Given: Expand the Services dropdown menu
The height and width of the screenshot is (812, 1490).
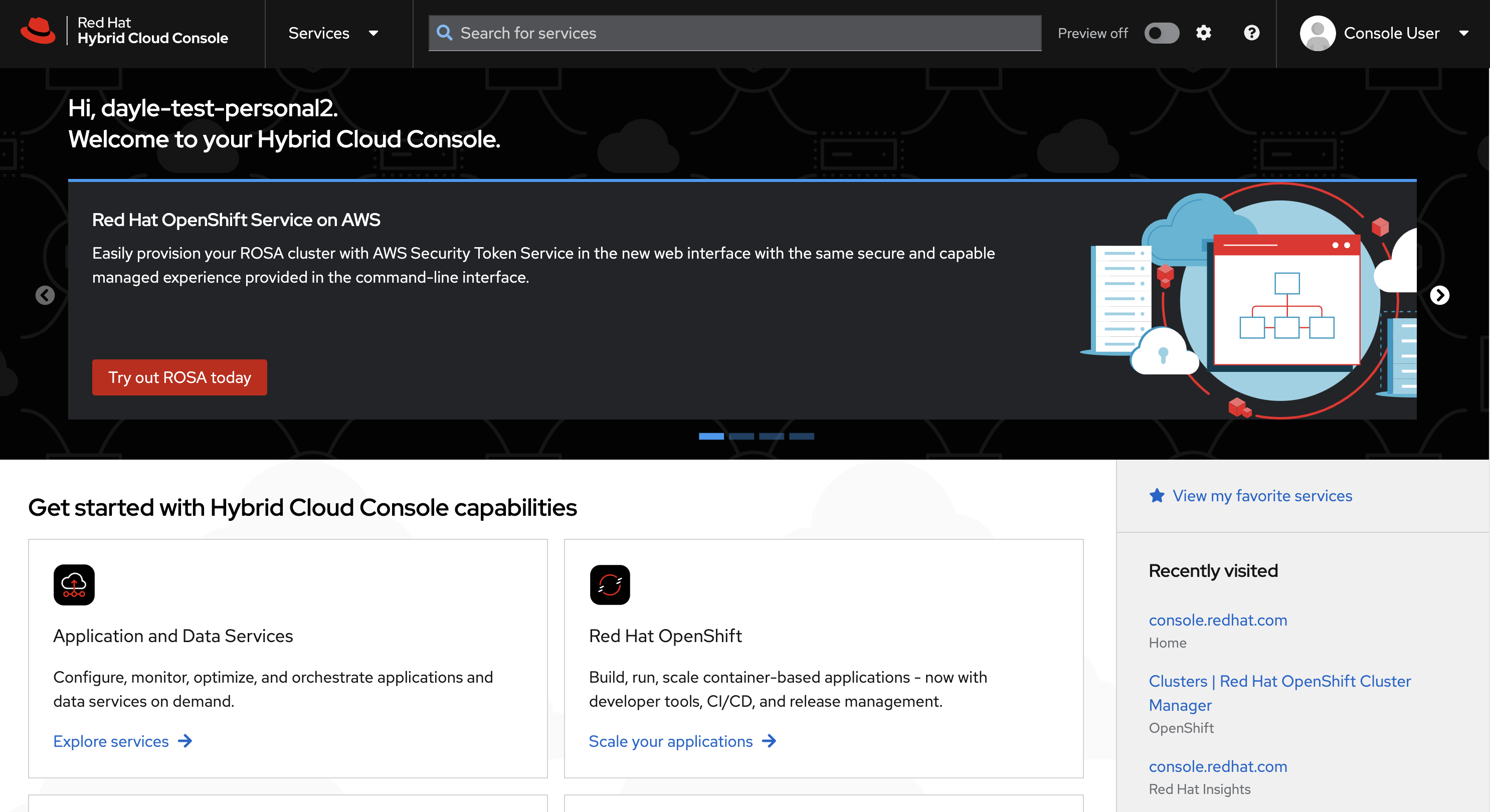Looking at the screenshot, I should (x=333, y=33).
